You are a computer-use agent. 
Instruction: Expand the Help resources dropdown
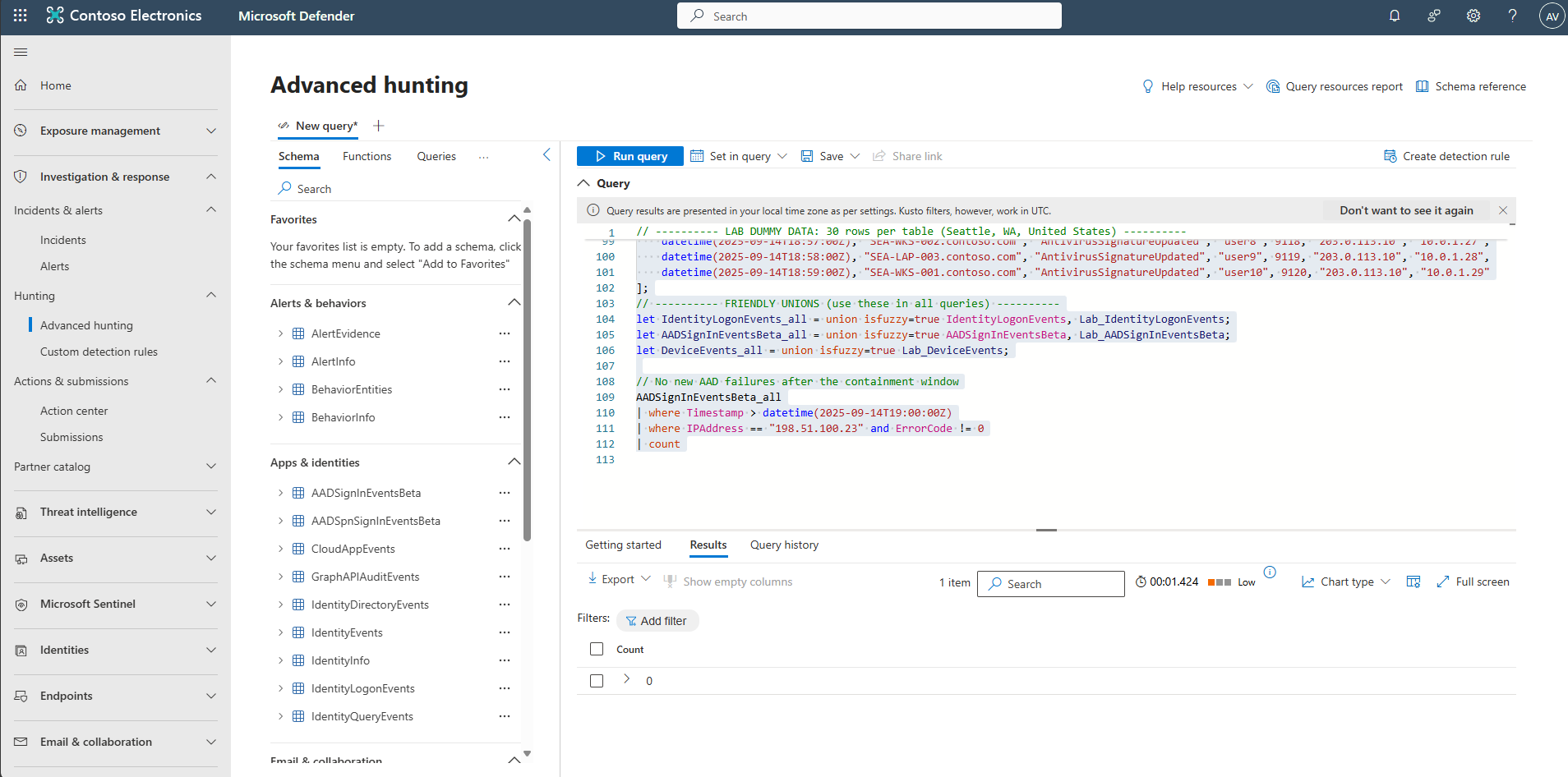[1197, 86]
